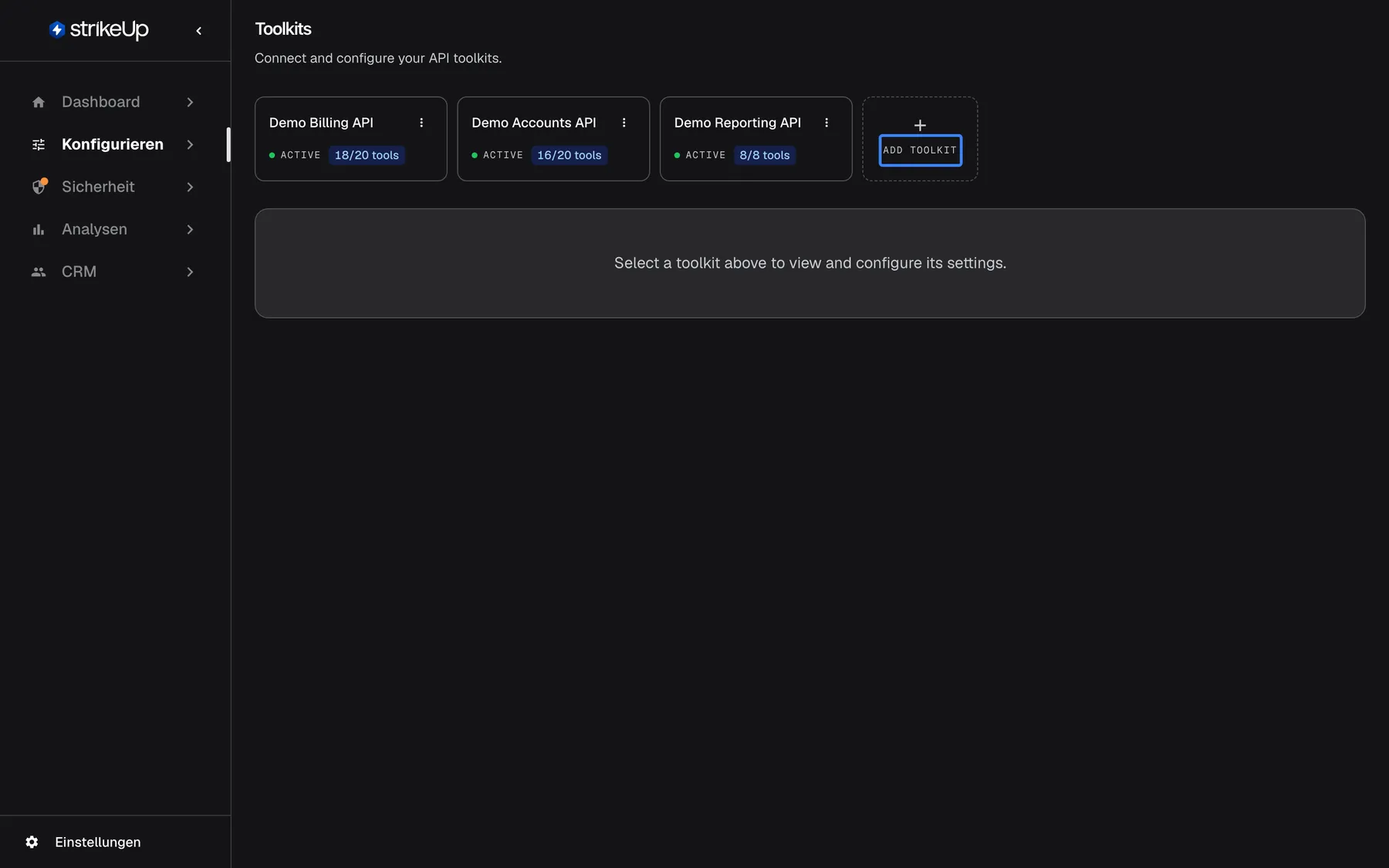Expand the CRM menu chevron
1389x868 pixels.
pyautogui.click(x=190, y=272)
